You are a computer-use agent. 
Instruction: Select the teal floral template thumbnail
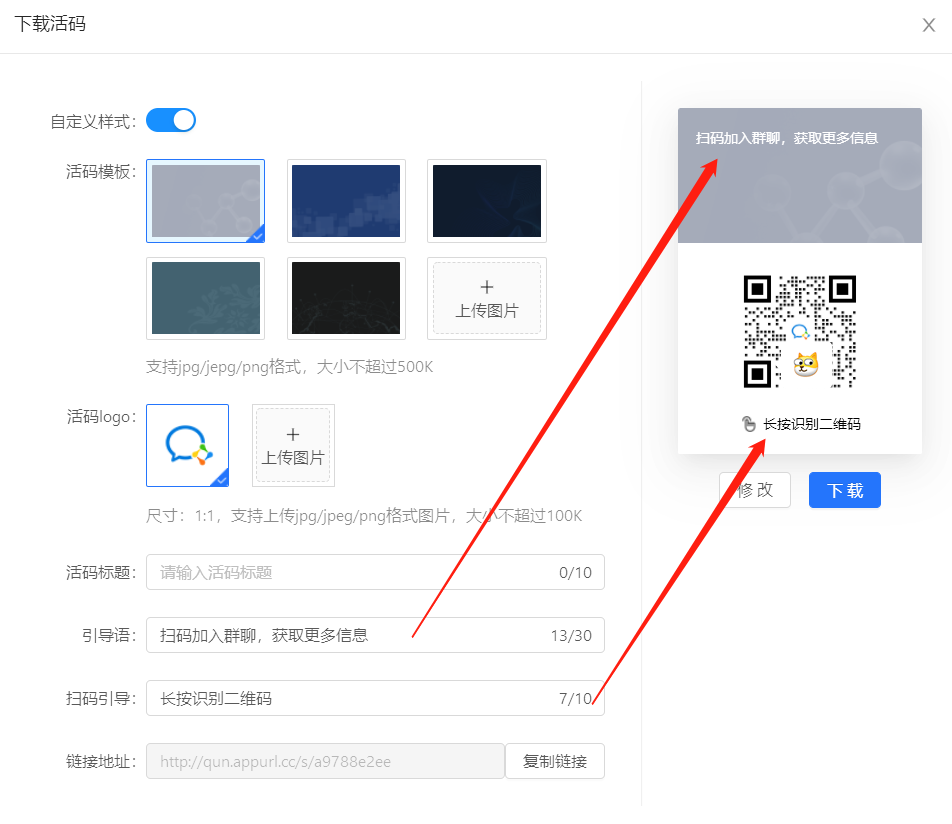(205, 298)
